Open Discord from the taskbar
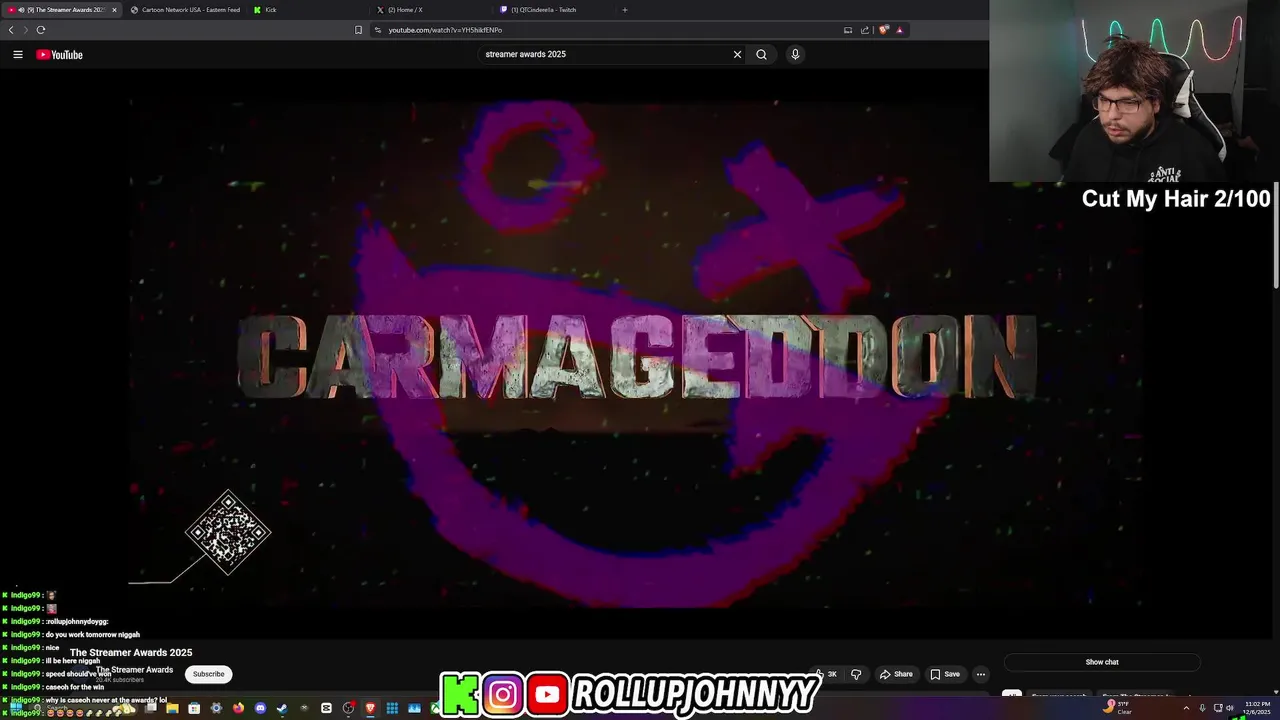The image size is (1280, 720). point(260,708)
